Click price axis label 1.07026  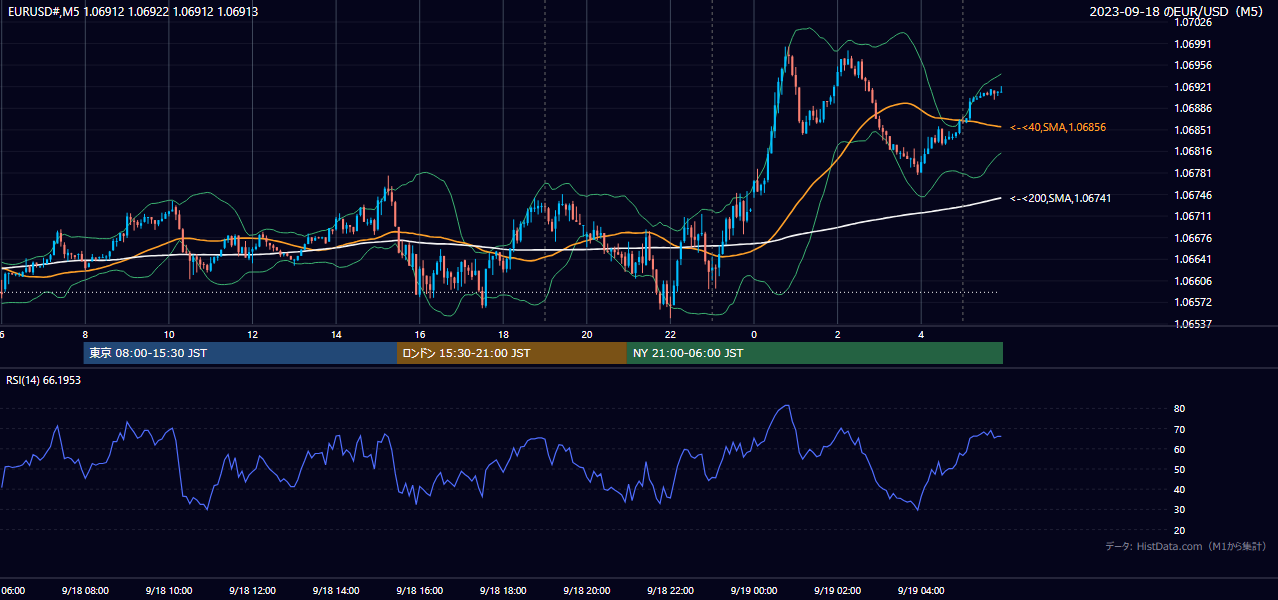pyautogui.click(x=1192, y=22)
